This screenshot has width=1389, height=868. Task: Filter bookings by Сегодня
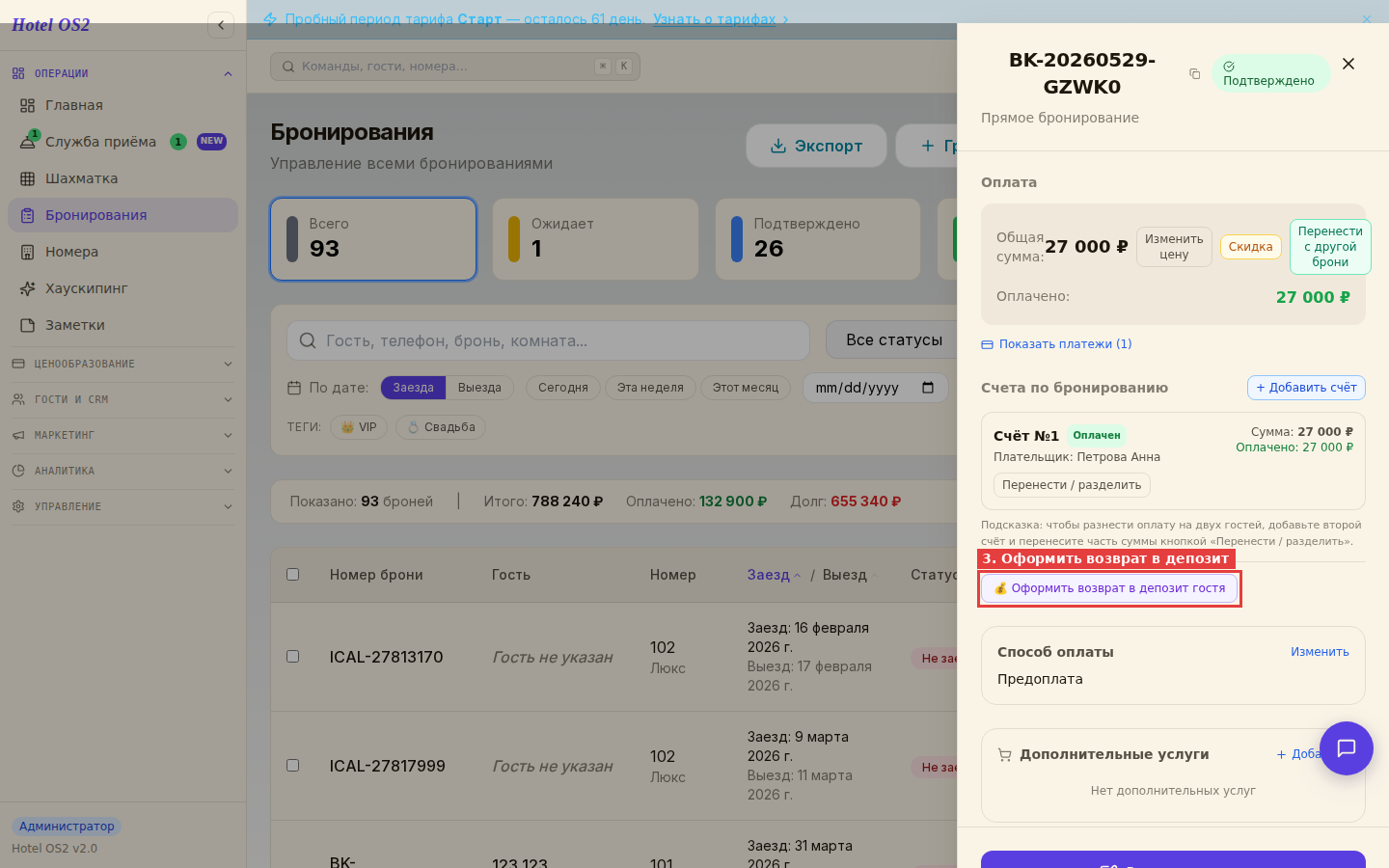pos(563,388)
